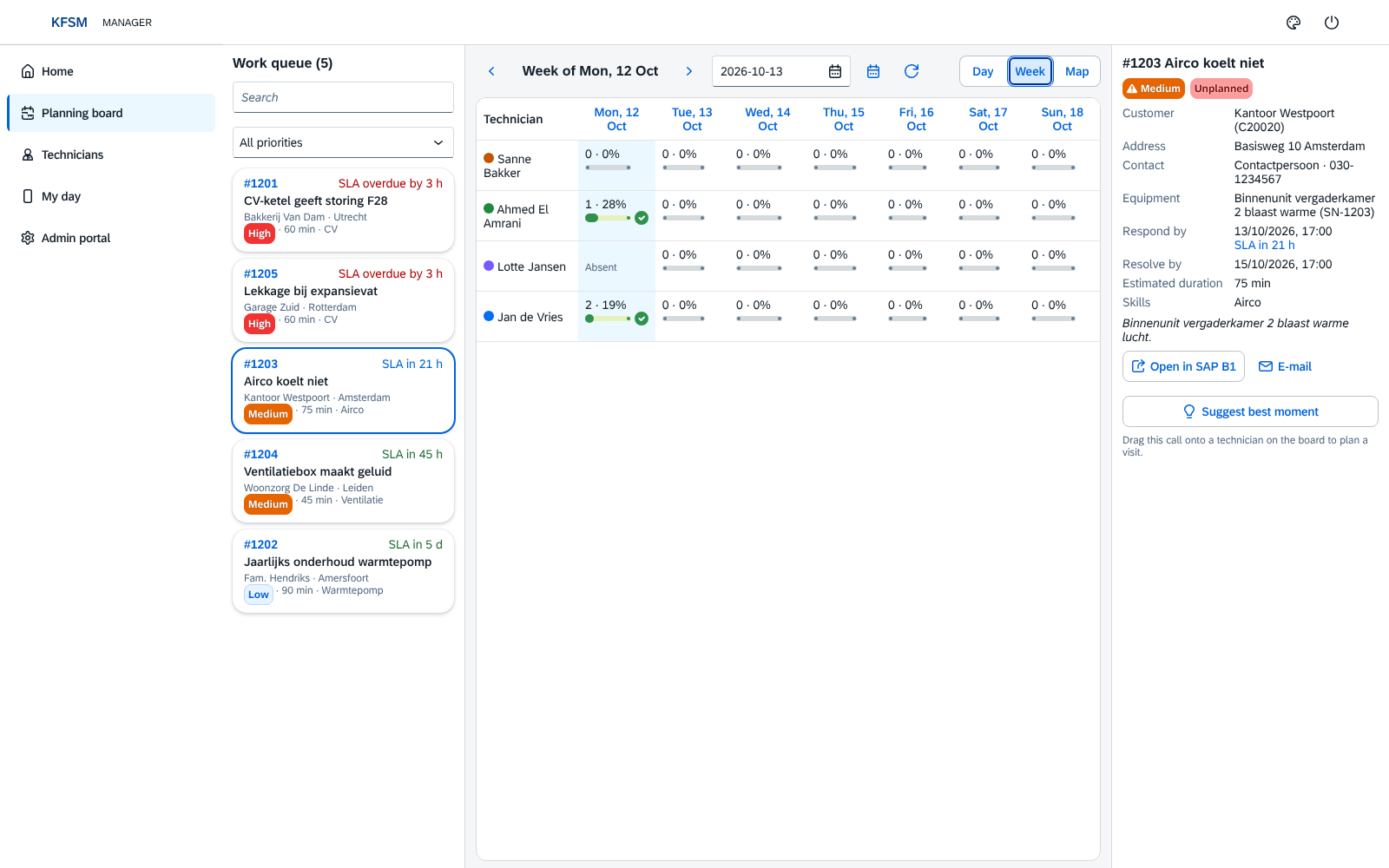Open date picker calendar icon
Viewport: 1389px width, 868px height.
(835, 71)
